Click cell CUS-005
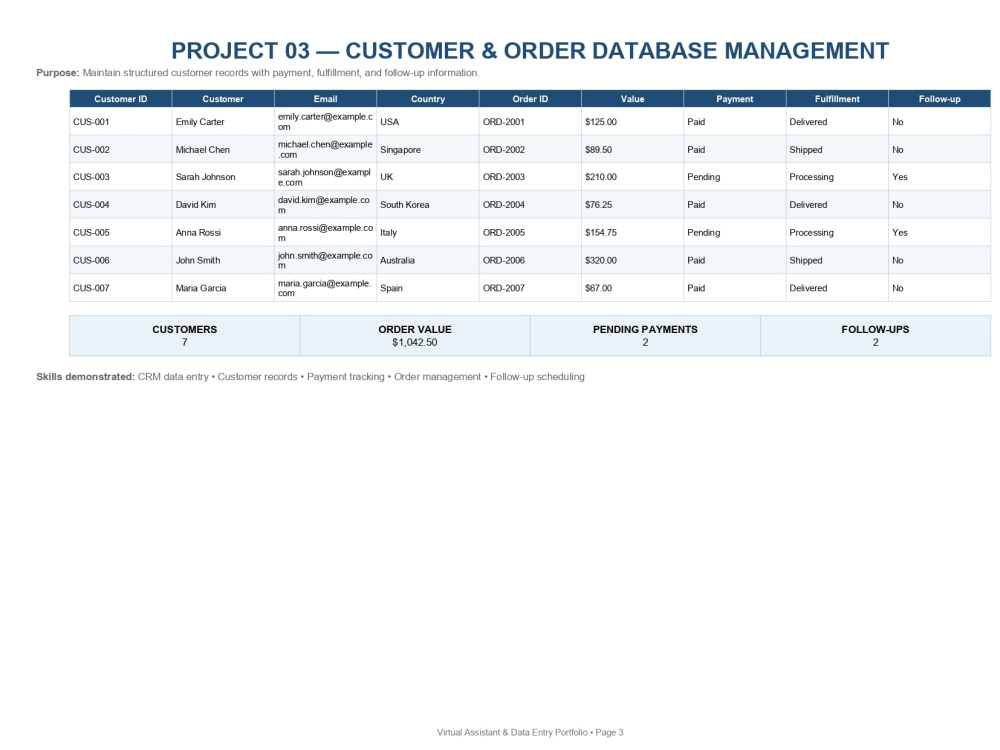The image size is (1000, 750). coord(121,232)
